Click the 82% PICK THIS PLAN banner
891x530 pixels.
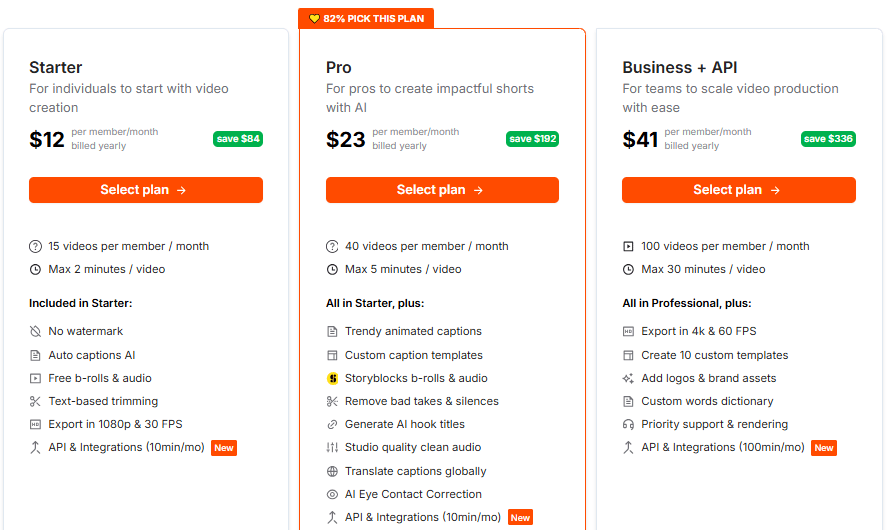pos(366,18)
